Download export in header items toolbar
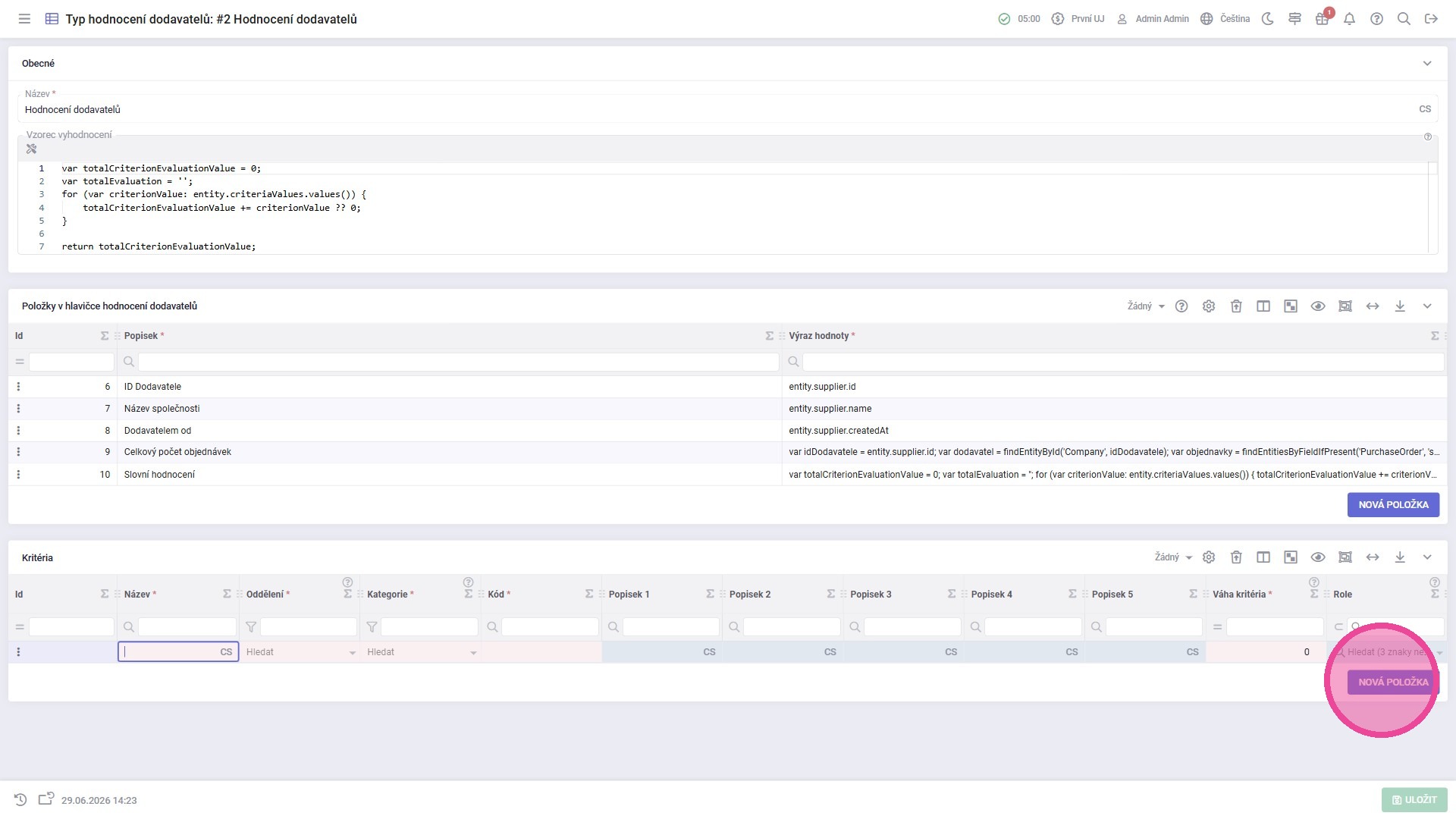 point(1400,306)
